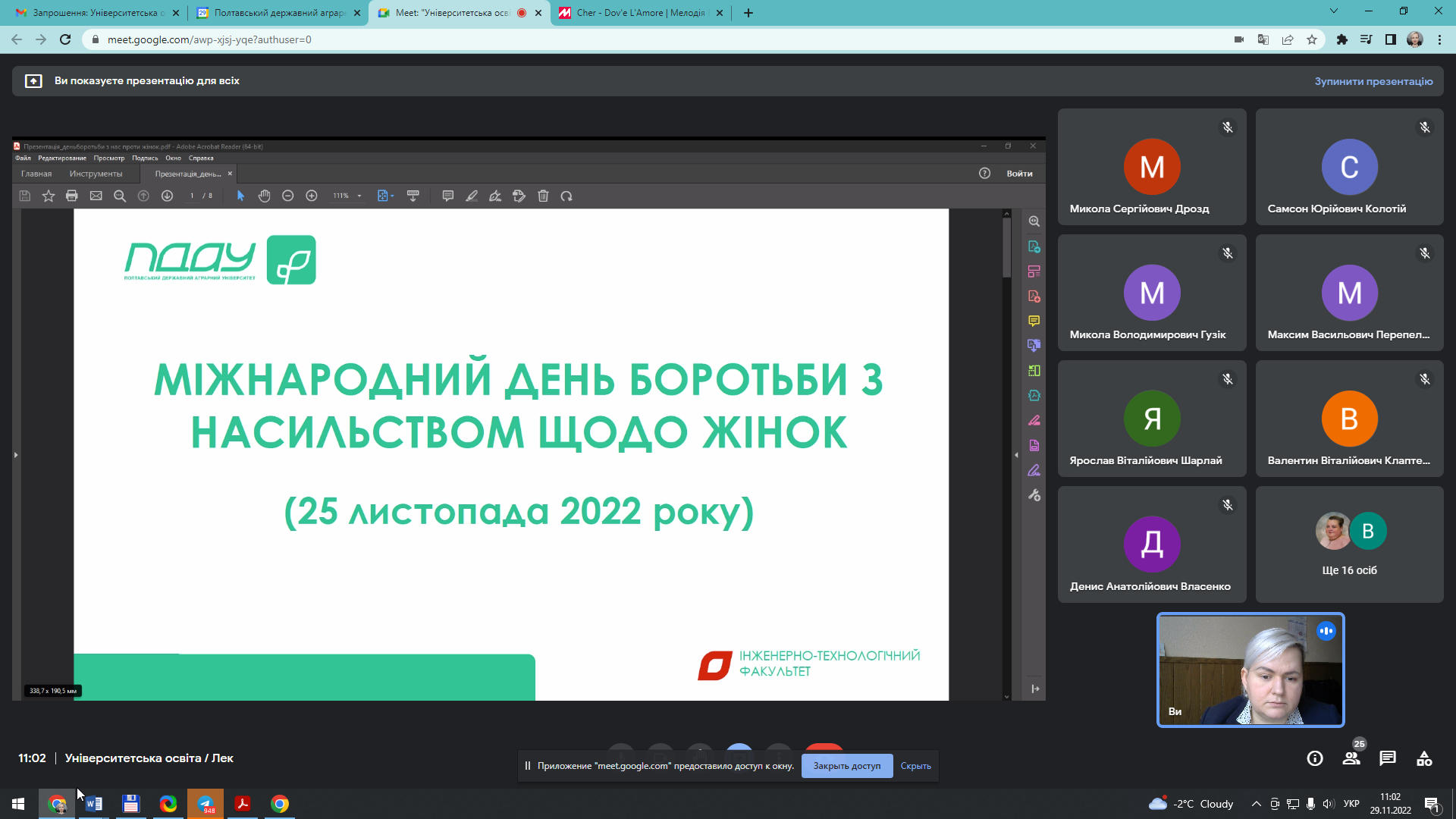Open the Справка menu in Acrobat

pos(201,158)
